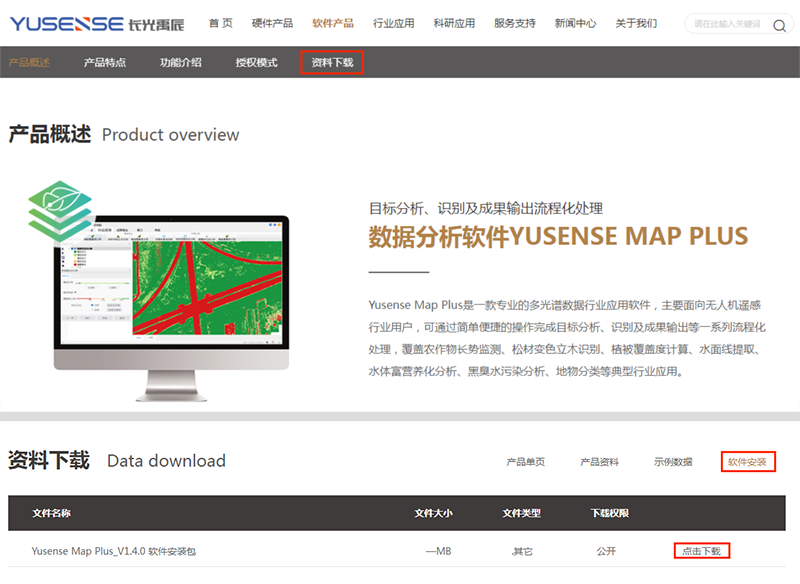The image size is (800, 584).
Task: Click the green layered leaf product icon
Action: pos(60,211)
